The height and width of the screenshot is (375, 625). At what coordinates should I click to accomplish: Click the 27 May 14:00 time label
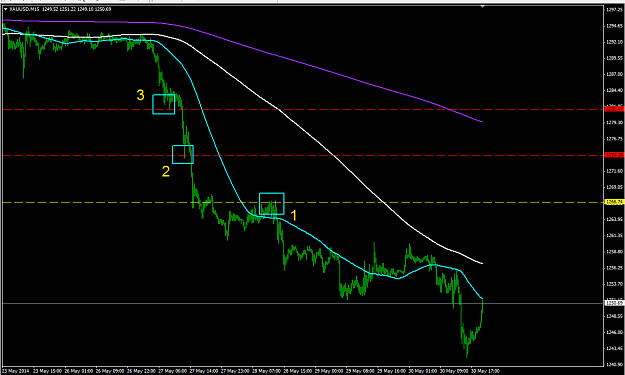[x=203, y=371]
